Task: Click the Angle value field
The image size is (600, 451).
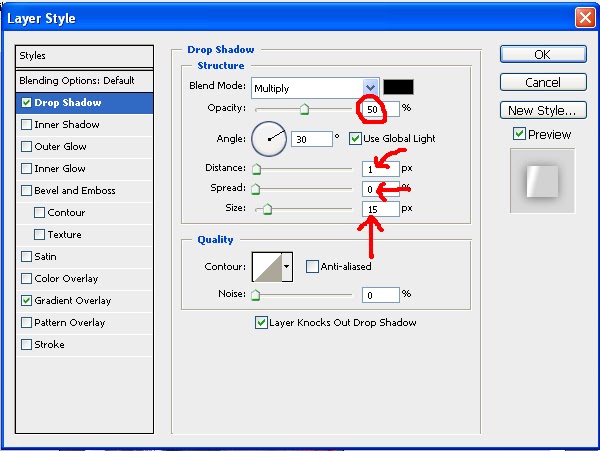Action: pyautogui.click(x=312, y=139)
